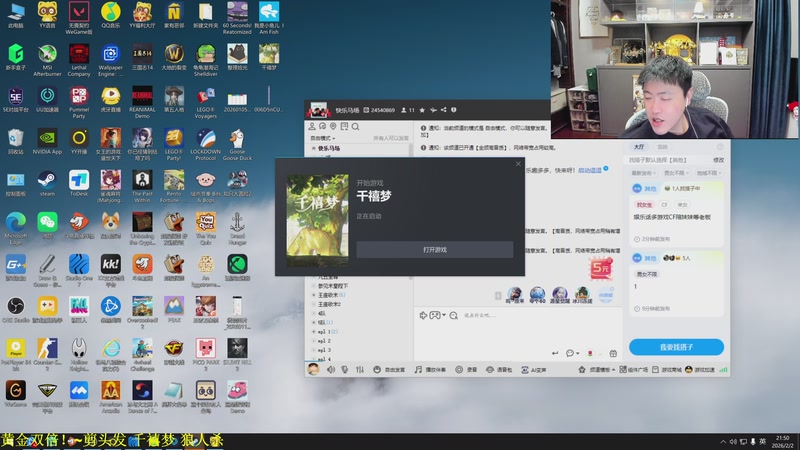Switch to the 我的 tab
The width and height of the screenshot is (800, 450).
662,147
